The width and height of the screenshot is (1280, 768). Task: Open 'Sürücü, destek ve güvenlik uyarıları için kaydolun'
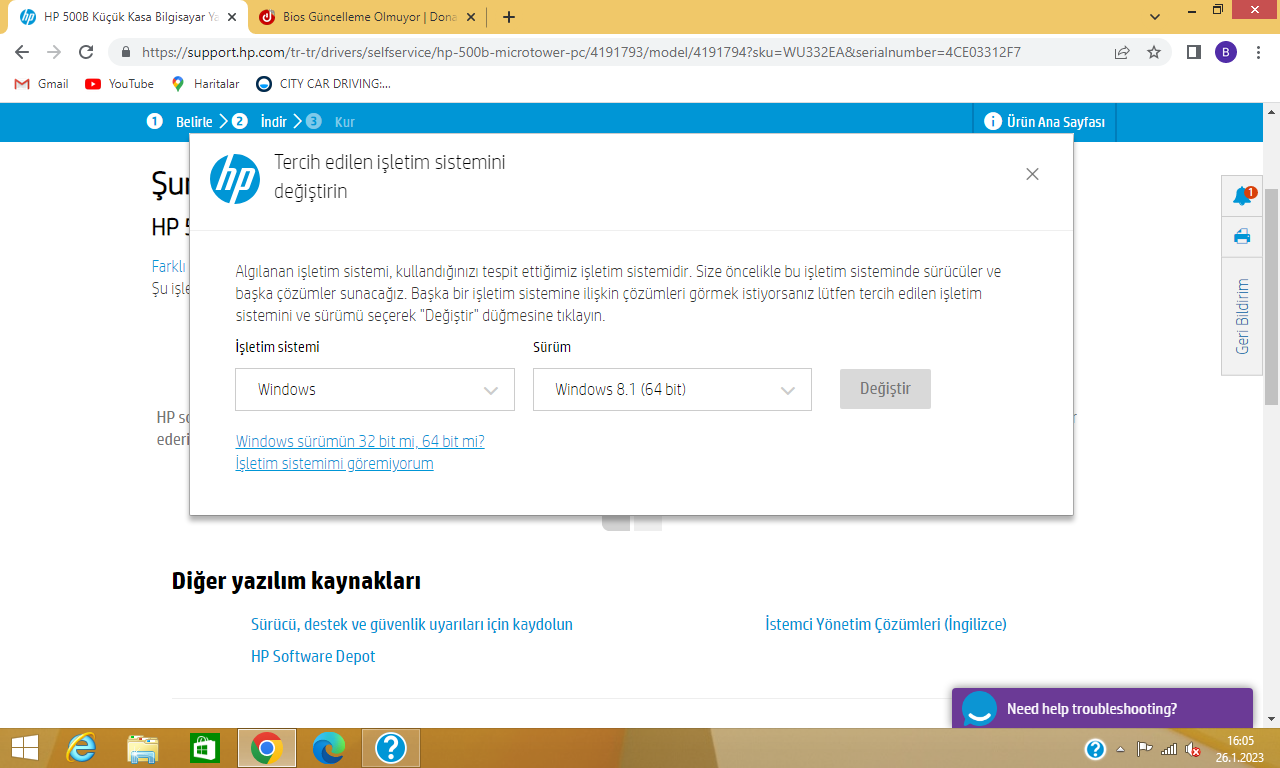[412, 624]
